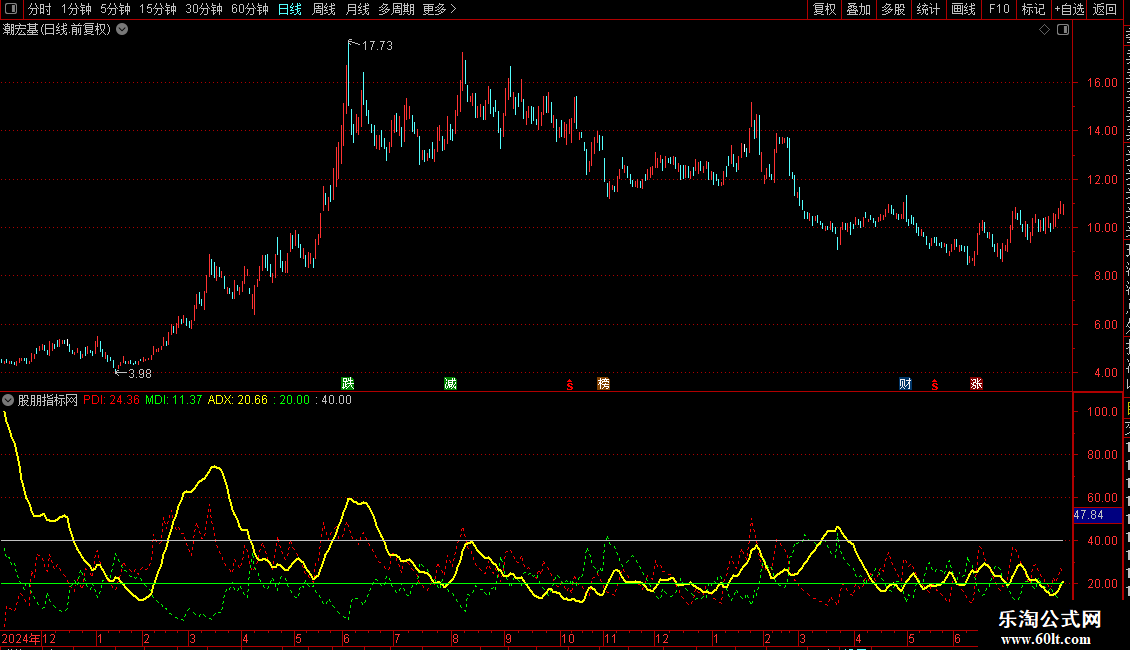Click the 2024年12 date label

(29, 638)
